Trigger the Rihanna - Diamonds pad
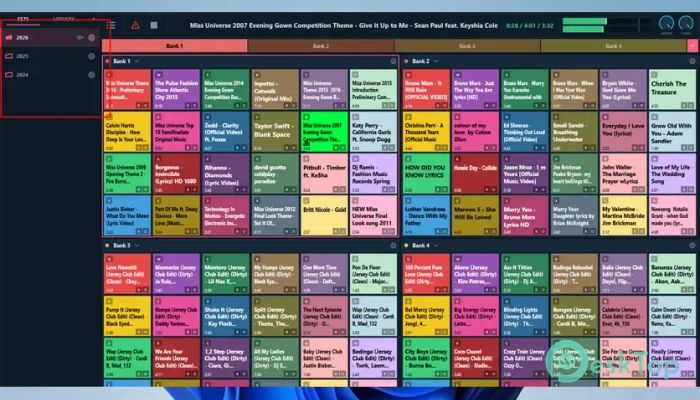The height and width of the screenshot is (400, 700). [225, 174]
